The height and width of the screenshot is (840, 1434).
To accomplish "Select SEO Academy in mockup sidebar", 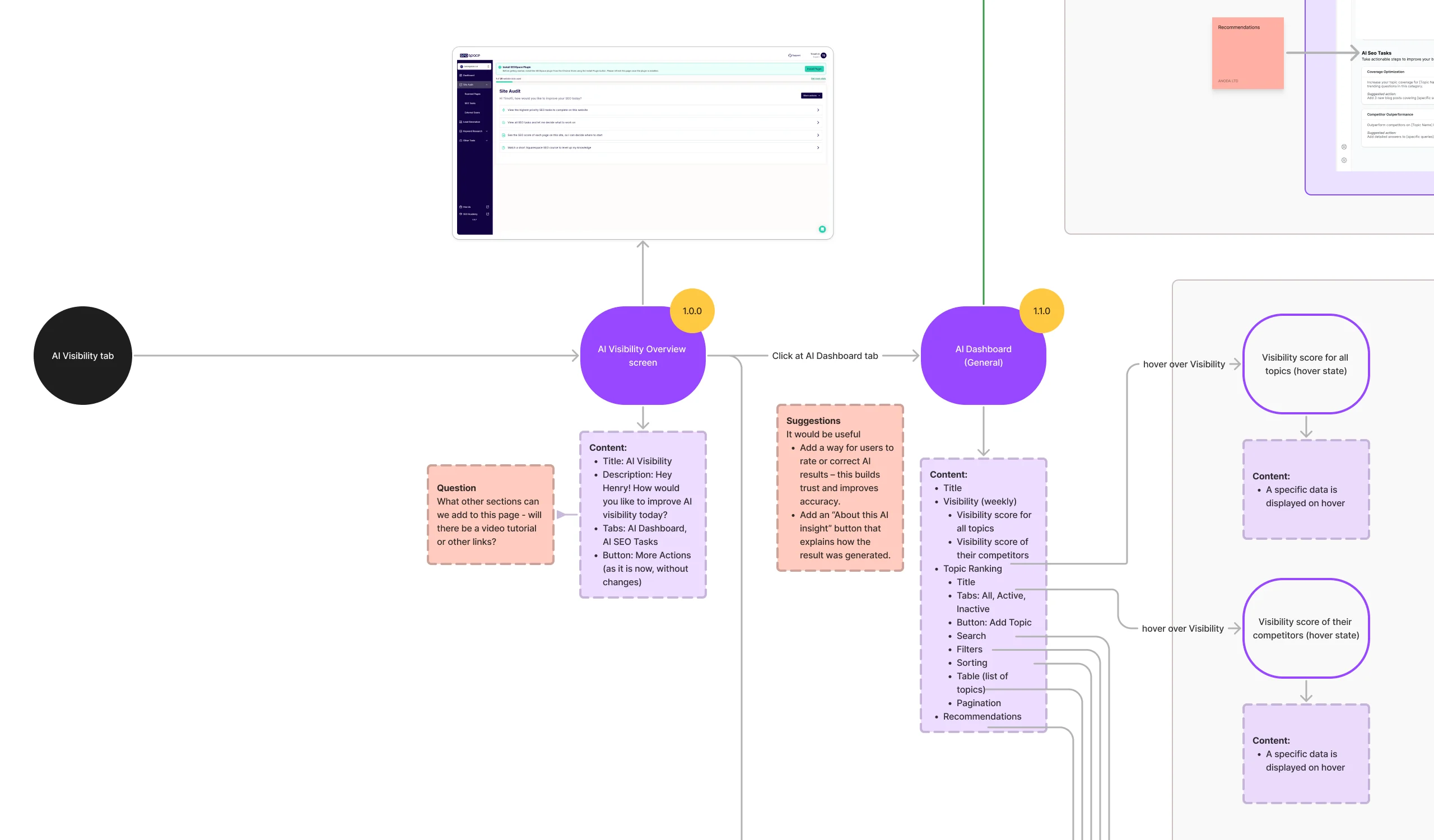I will (x=469, y=214).
